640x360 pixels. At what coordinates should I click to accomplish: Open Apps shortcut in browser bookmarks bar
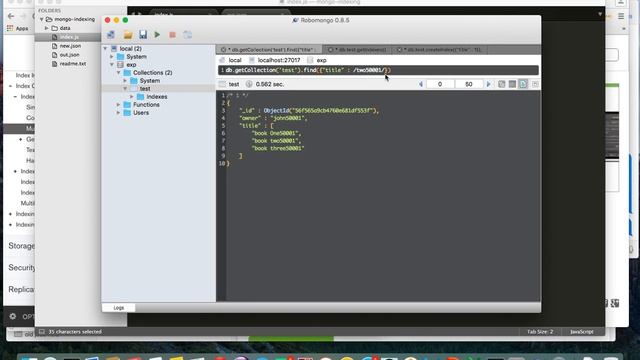point(18,29)
